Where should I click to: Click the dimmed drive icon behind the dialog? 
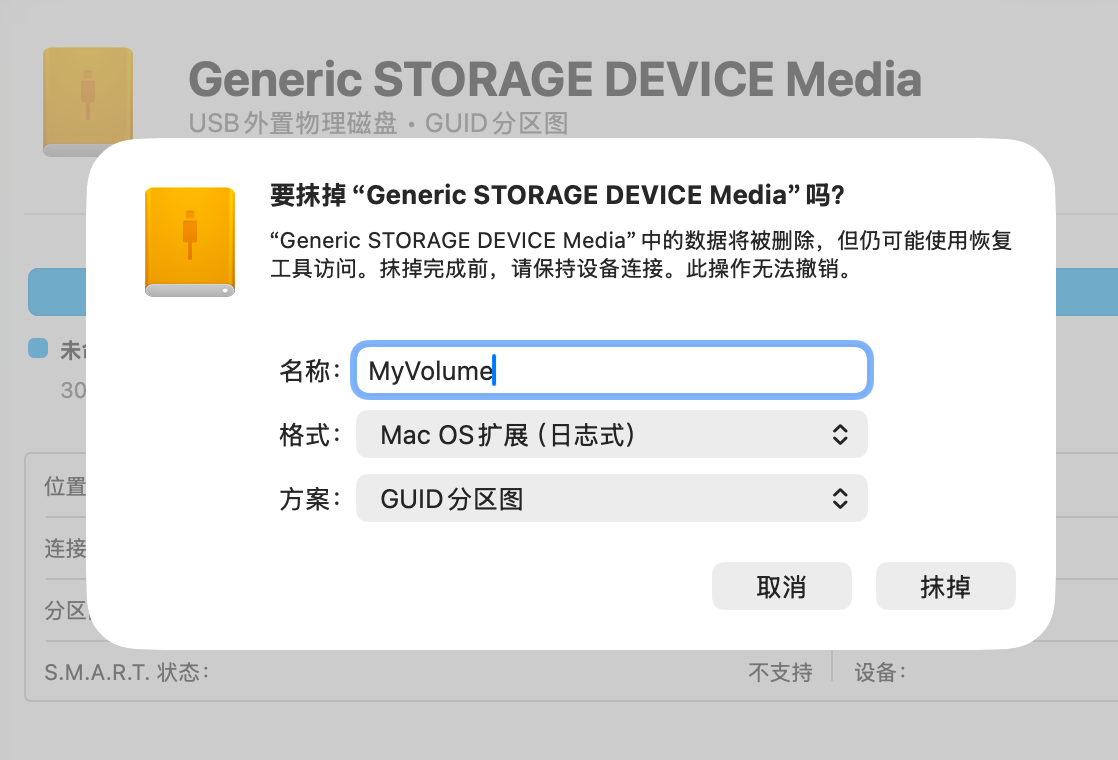pyautogui.click(x=88, y=100)
